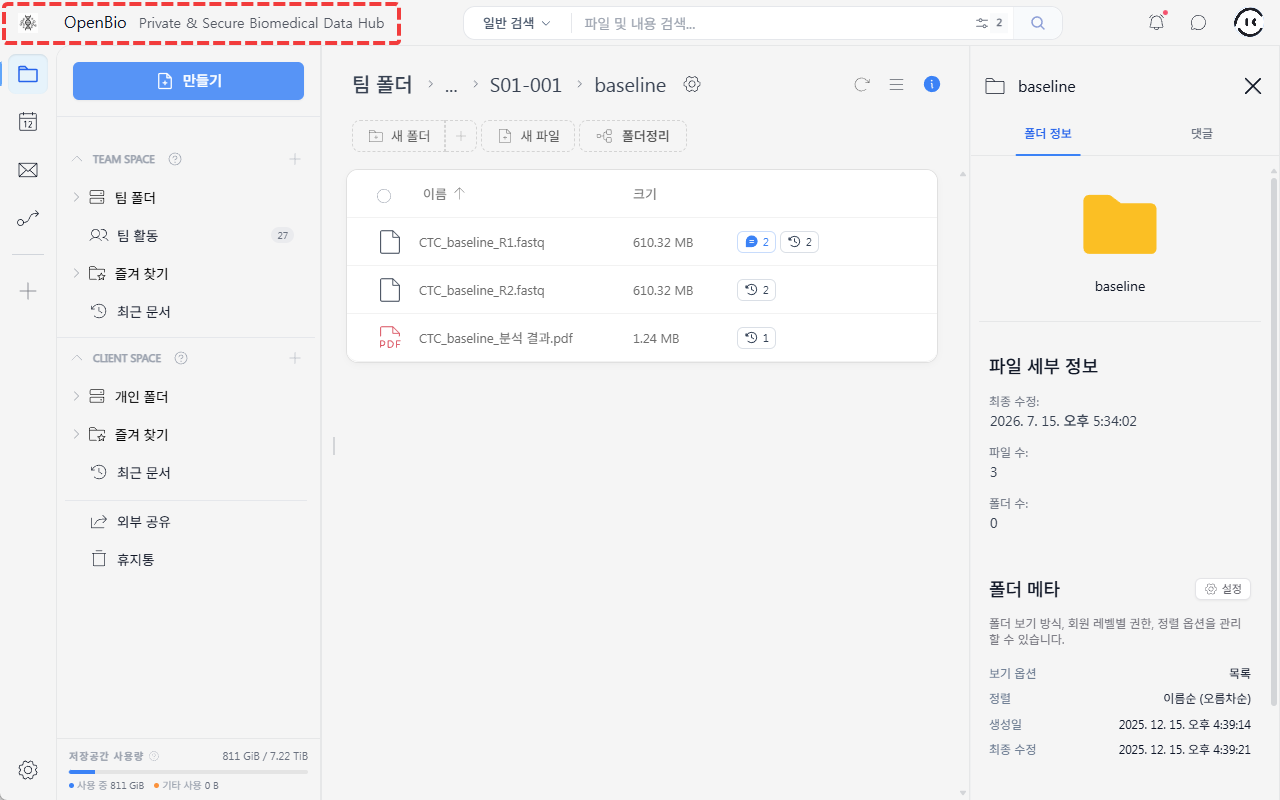Go to S01-001 breadcrumb
This screenshot has width=1280, height=800.
[x=526, y=85]
